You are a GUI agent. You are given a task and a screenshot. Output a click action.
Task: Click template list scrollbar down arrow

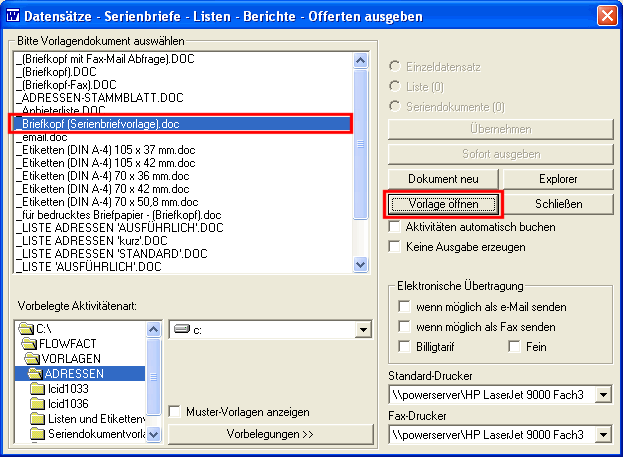pos(360,265)
